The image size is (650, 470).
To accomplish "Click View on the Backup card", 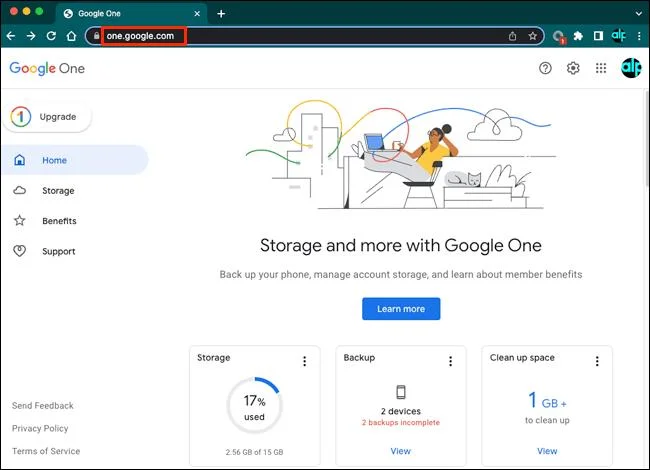I will pyautogui.click(x=400, y=451).
